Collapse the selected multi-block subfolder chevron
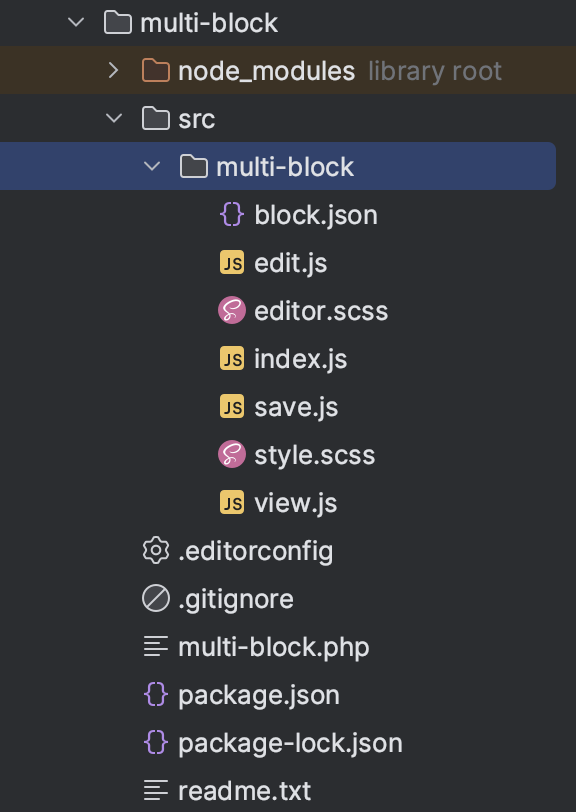This screenshot has height=812, width=576. point(152,167)
